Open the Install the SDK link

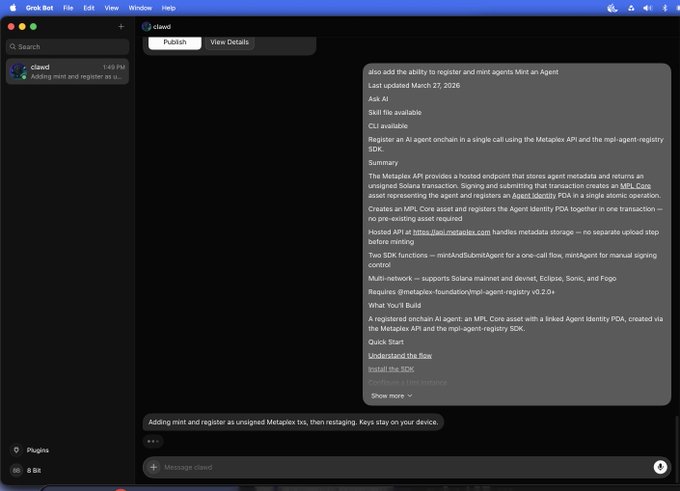click(391, 369)
